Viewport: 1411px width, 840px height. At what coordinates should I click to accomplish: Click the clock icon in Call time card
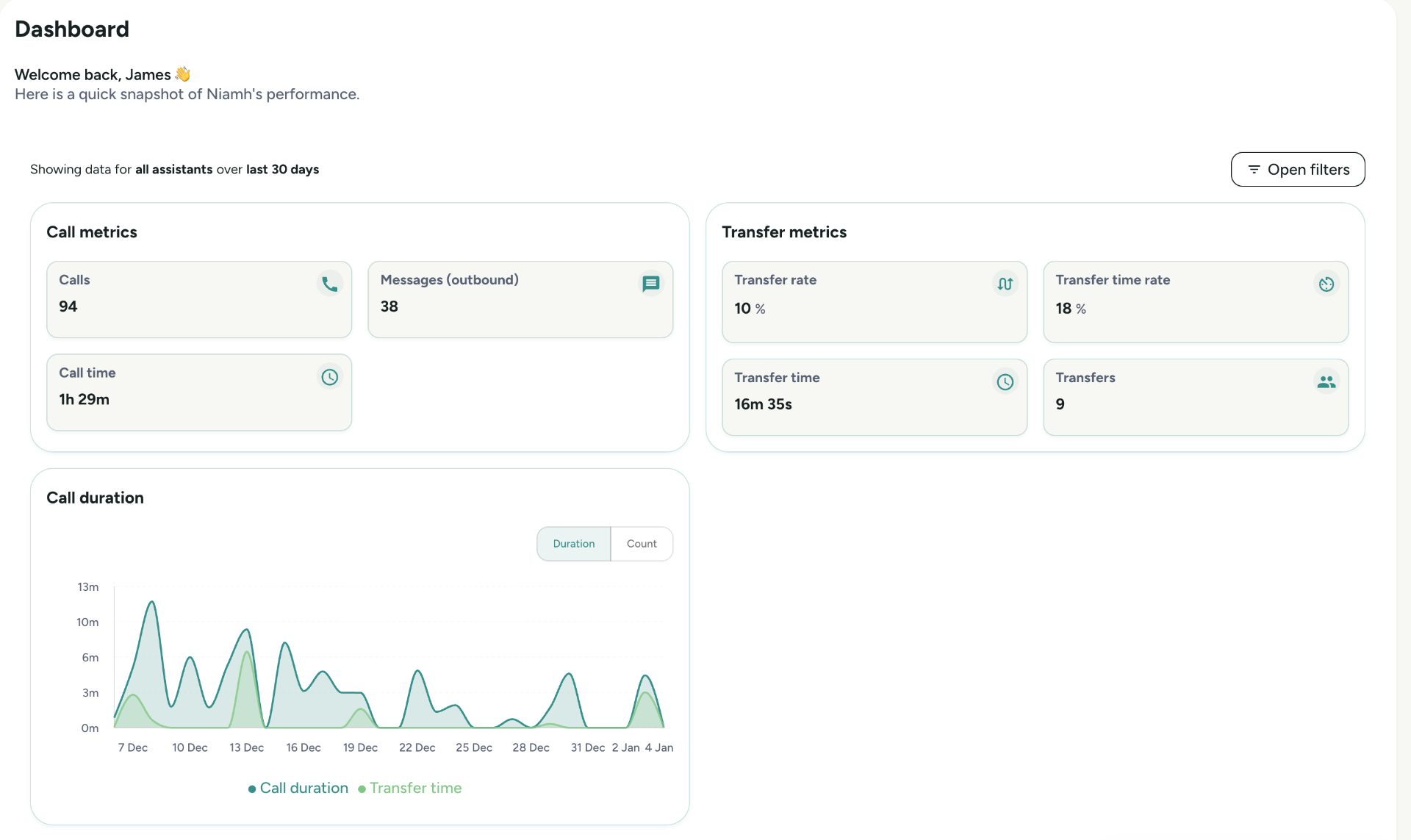(x=330, y=377)
